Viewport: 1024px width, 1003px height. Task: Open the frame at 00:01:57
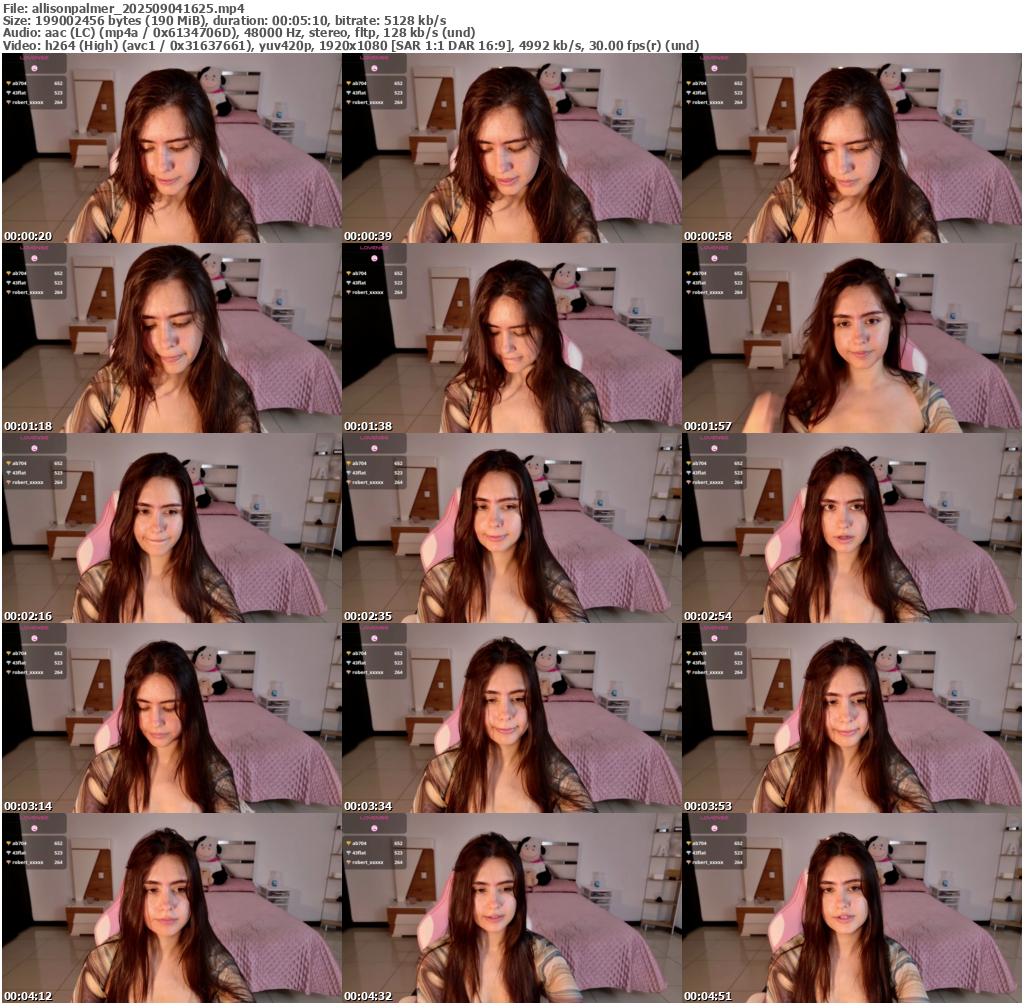[852, 338]
